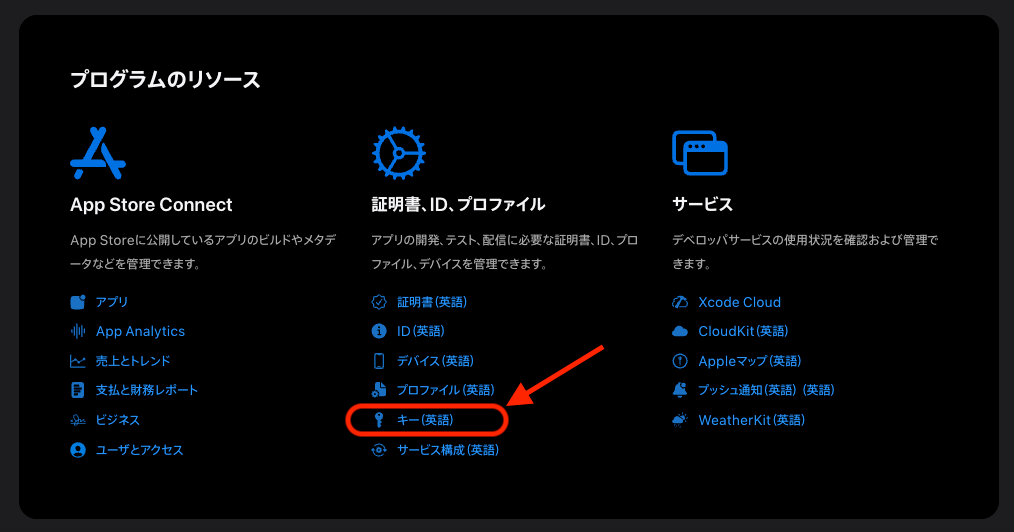Open the CloudKit(英語) link

point(743,331)
